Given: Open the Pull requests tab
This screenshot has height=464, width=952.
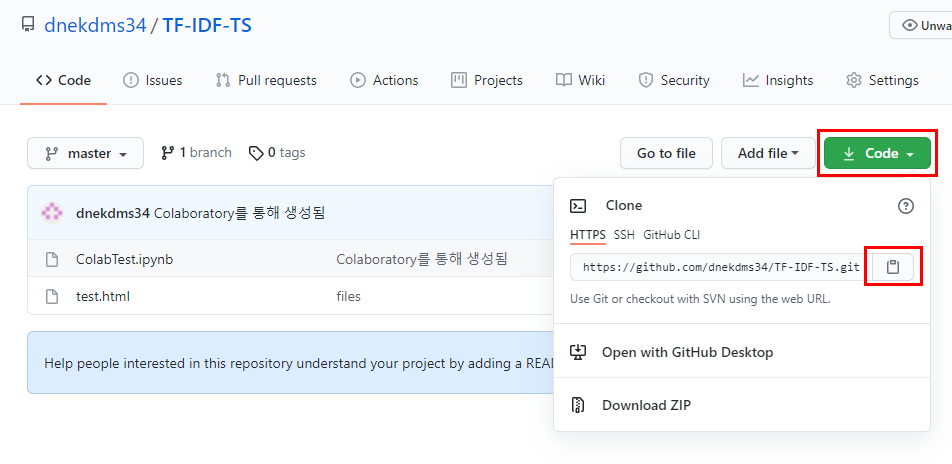Looking at the screenshot, I should 266,80.
